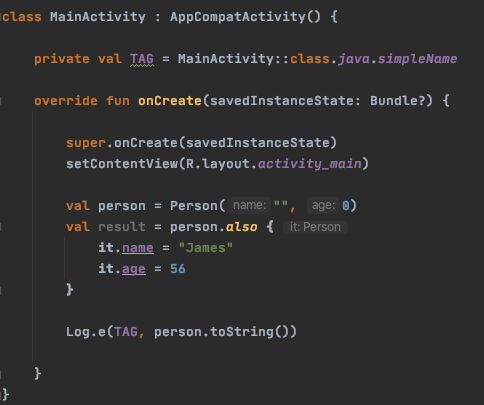Click onCreate in the super.onCreate call
The width and height of the screenshot is (484, 405).
[x=146, y=143]
